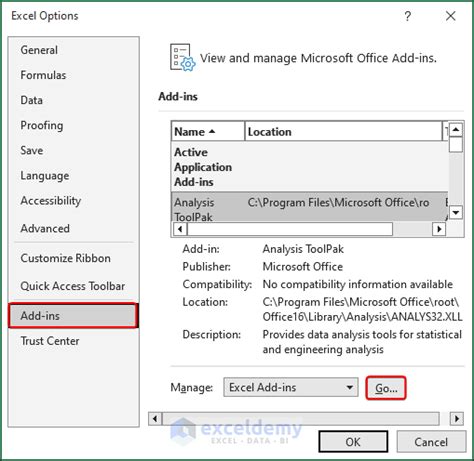474x461 pixels.
Task: Click the add-ins settings gear icon
Action: click(x=183, y=57)
